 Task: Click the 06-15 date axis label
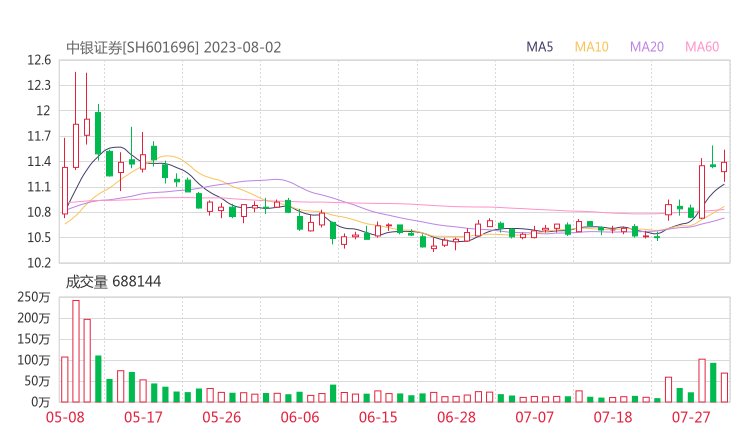(378, 417)
